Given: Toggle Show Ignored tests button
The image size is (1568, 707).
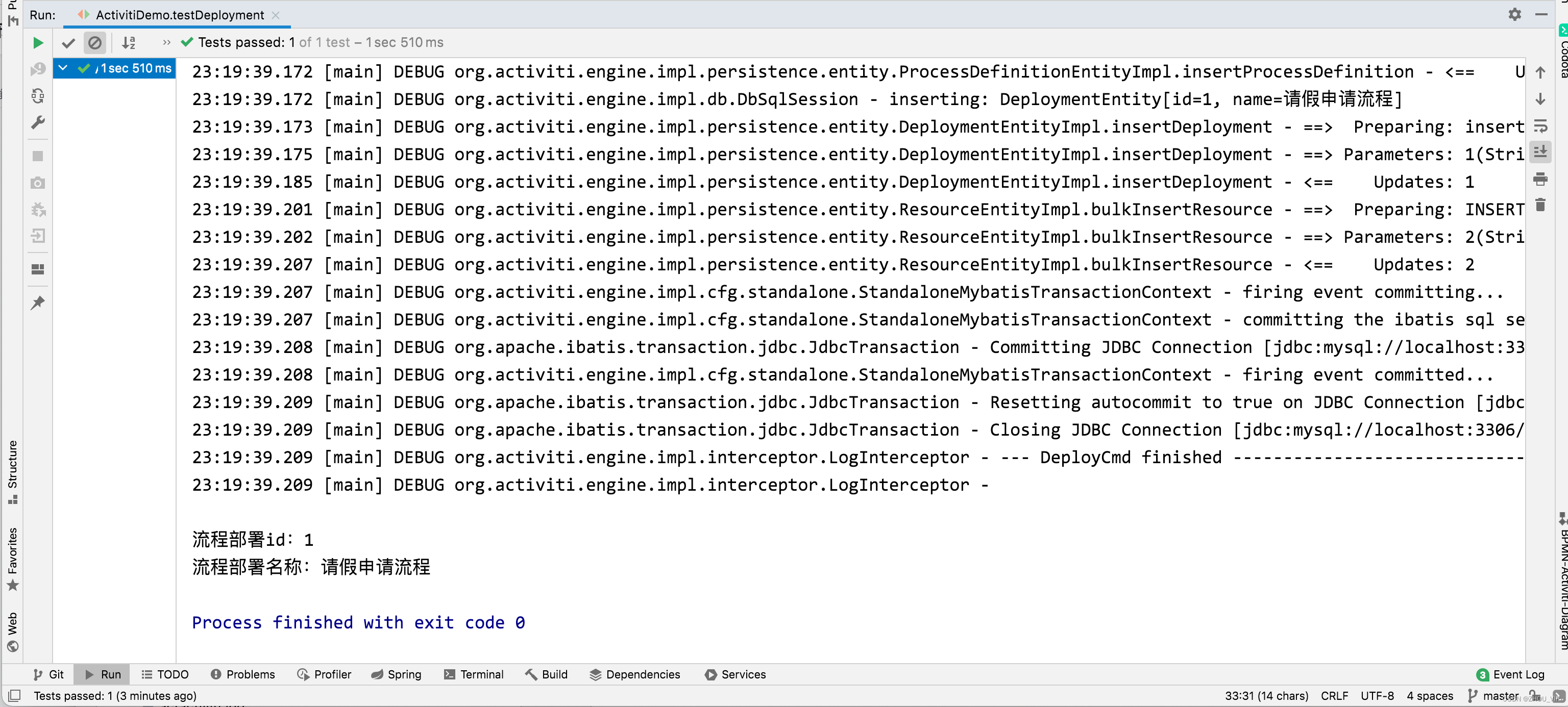Looking at the screenshot, I should [x=95, y=42].
